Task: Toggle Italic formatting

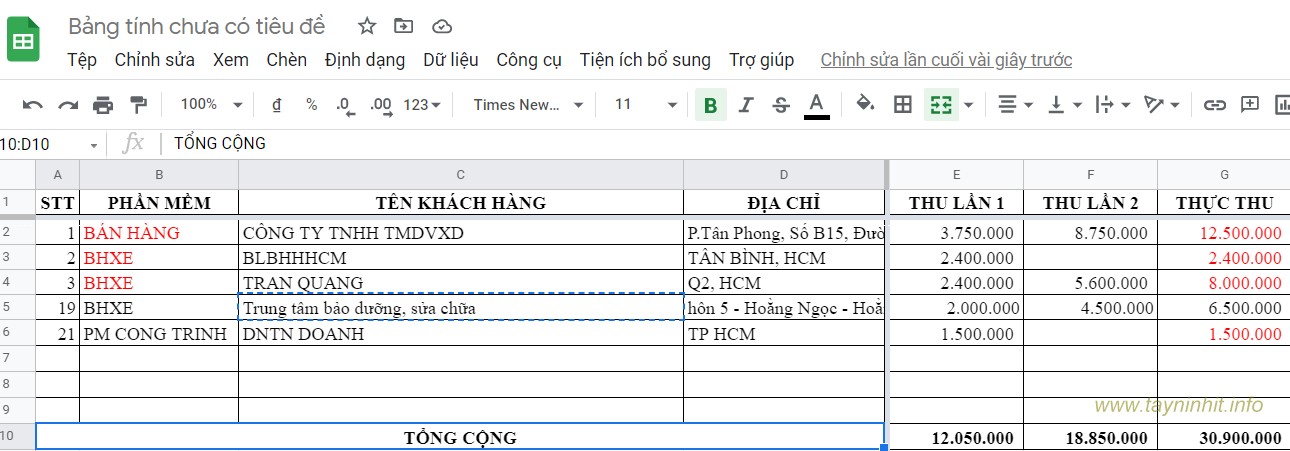Action: (745, 105)
